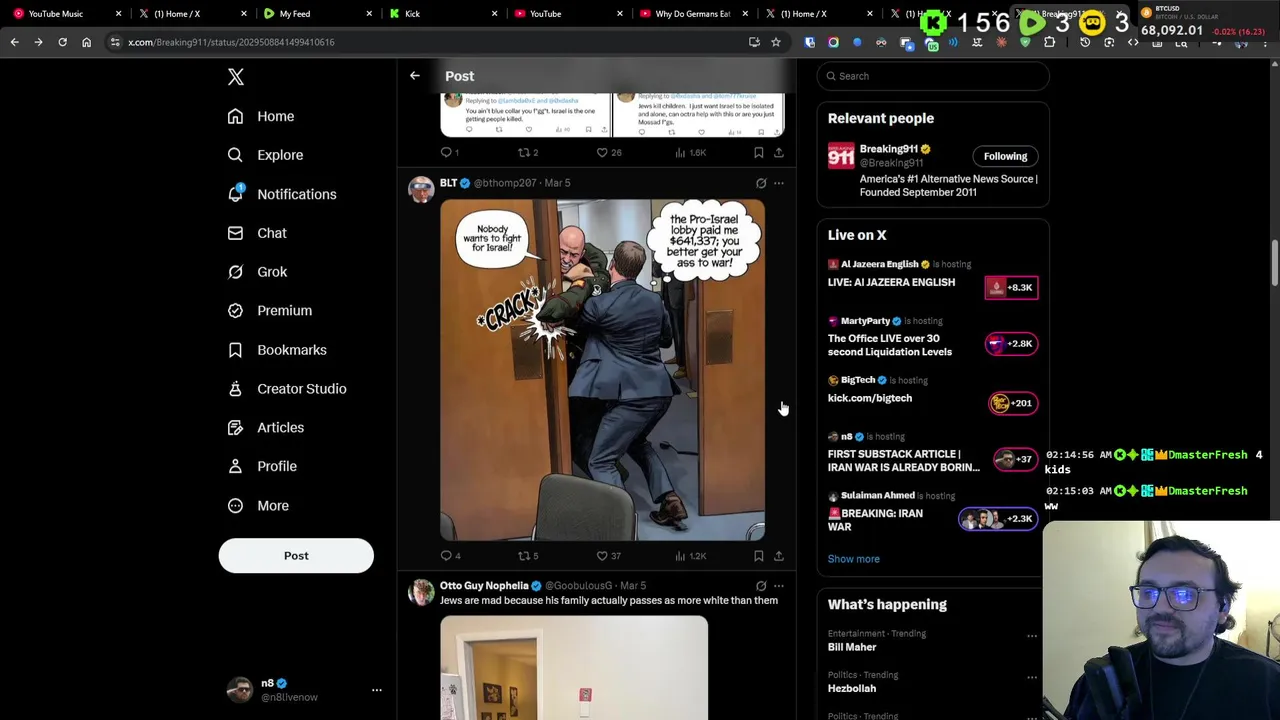The height and width of the screenshot is (720, 1280).
Task: Open Otto Guy Nophelia's profile name
Action: point(484,586)
